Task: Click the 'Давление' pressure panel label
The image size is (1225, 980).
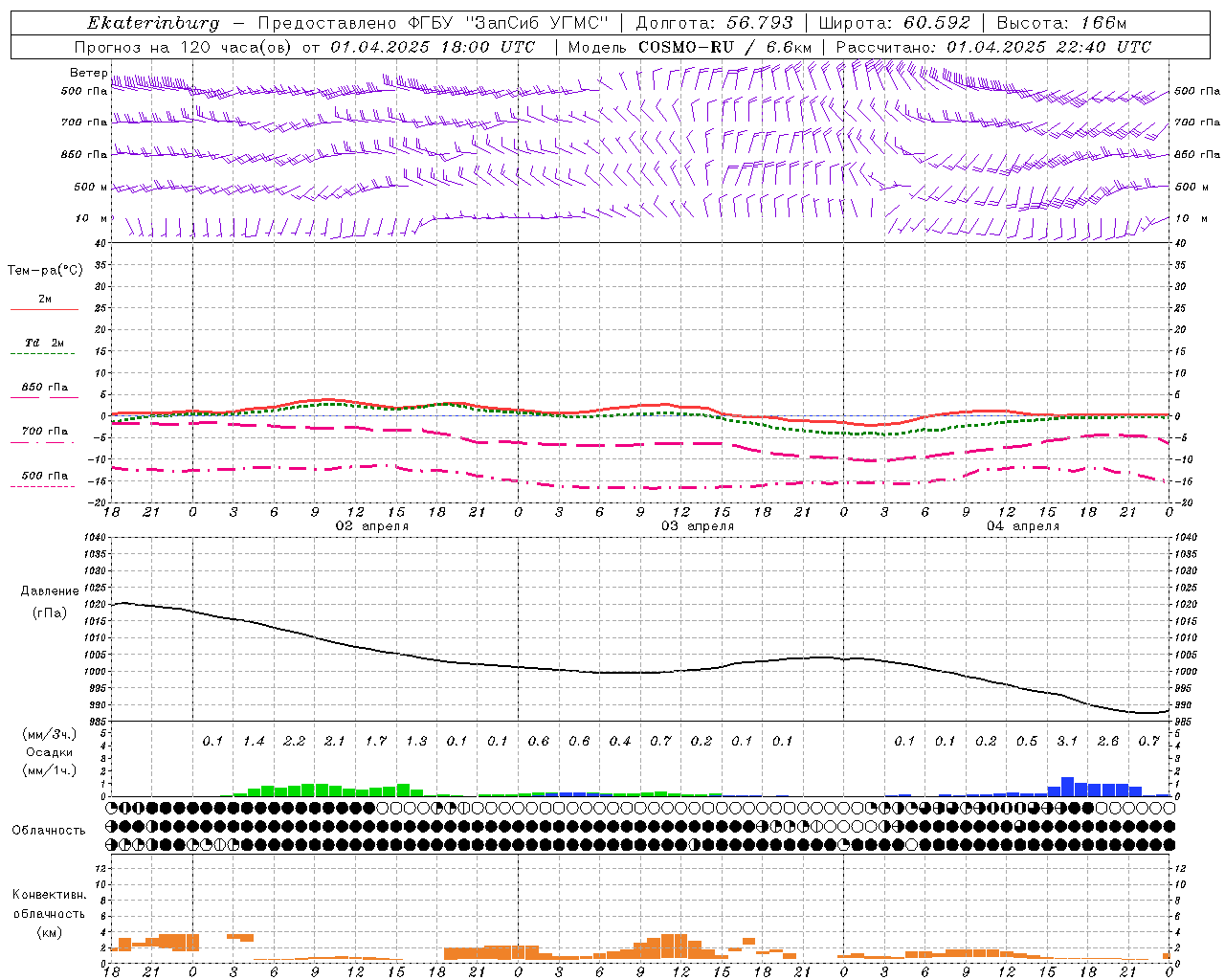Action: pos(50,591)
